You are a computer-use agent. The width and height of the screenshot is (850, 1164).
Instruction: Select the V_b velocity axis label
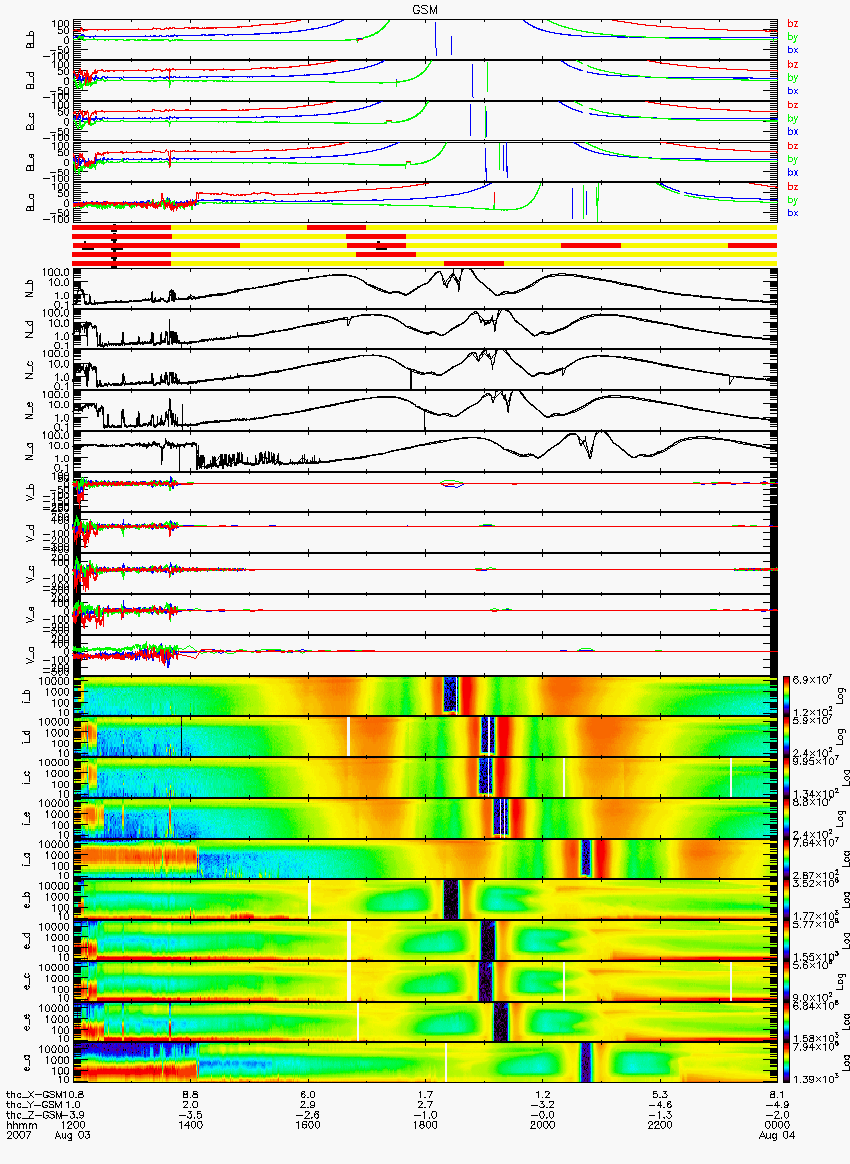(x=30, y=492)
